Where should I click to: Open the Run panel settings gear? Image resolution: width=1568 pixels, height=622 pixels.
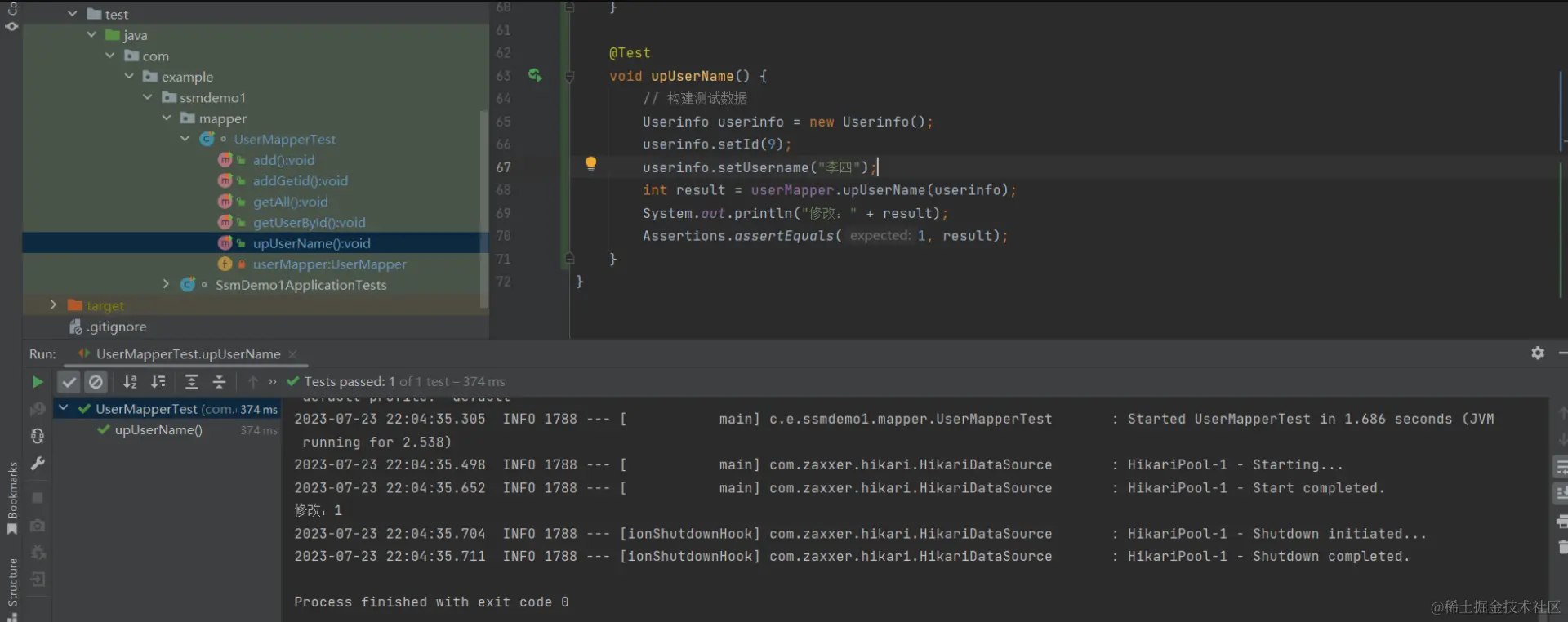click(x=1538, y=353)
